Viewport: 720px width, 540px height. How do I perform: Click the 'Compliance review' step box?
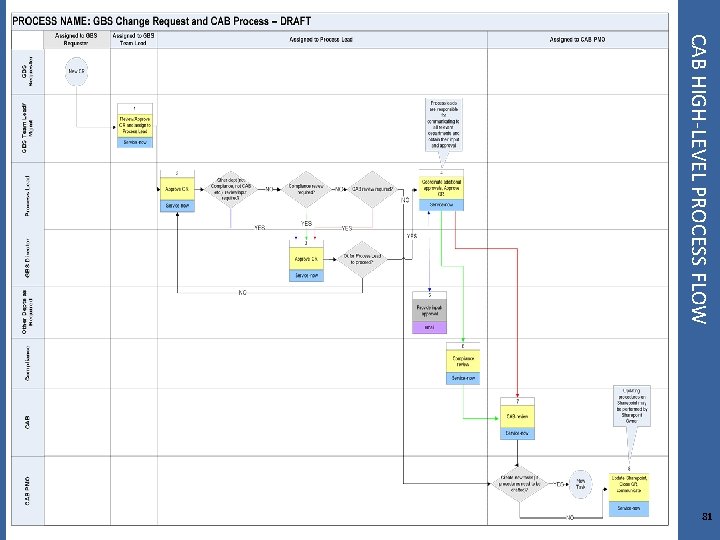pyautogui.click(x=463, y=361)
